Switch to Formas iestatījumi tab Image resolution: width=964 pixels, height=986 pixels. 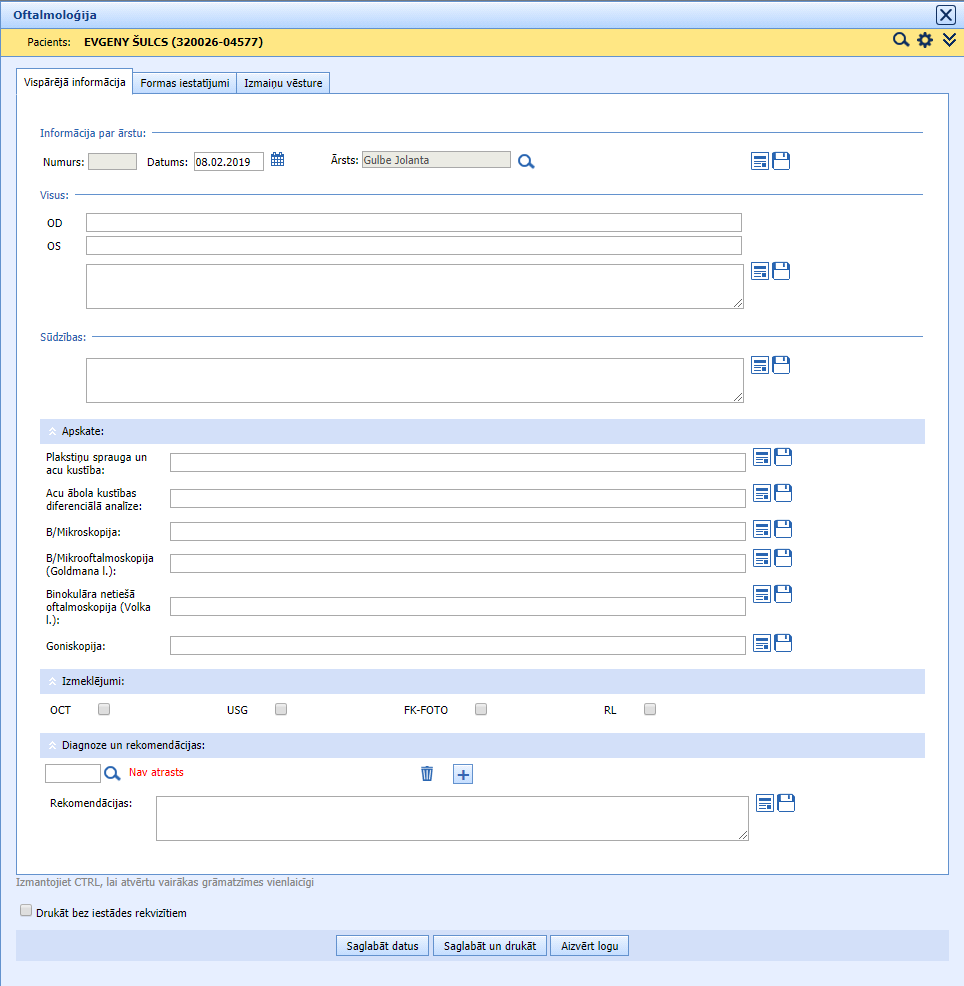pyautogui.click(x=184, y=83)
